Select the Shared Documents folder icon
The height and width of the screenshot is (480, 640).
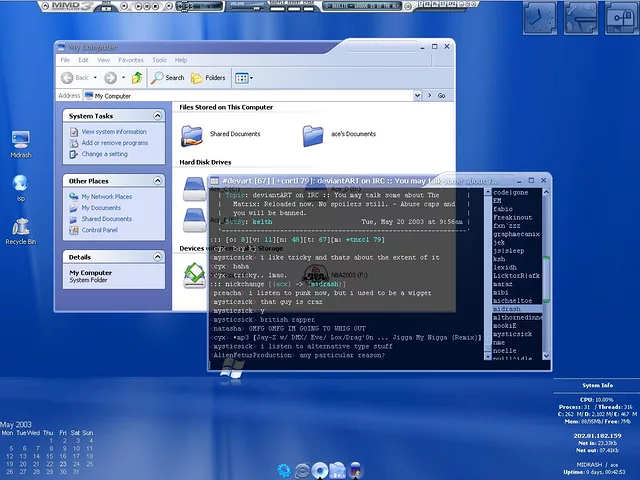pos(192,136)
